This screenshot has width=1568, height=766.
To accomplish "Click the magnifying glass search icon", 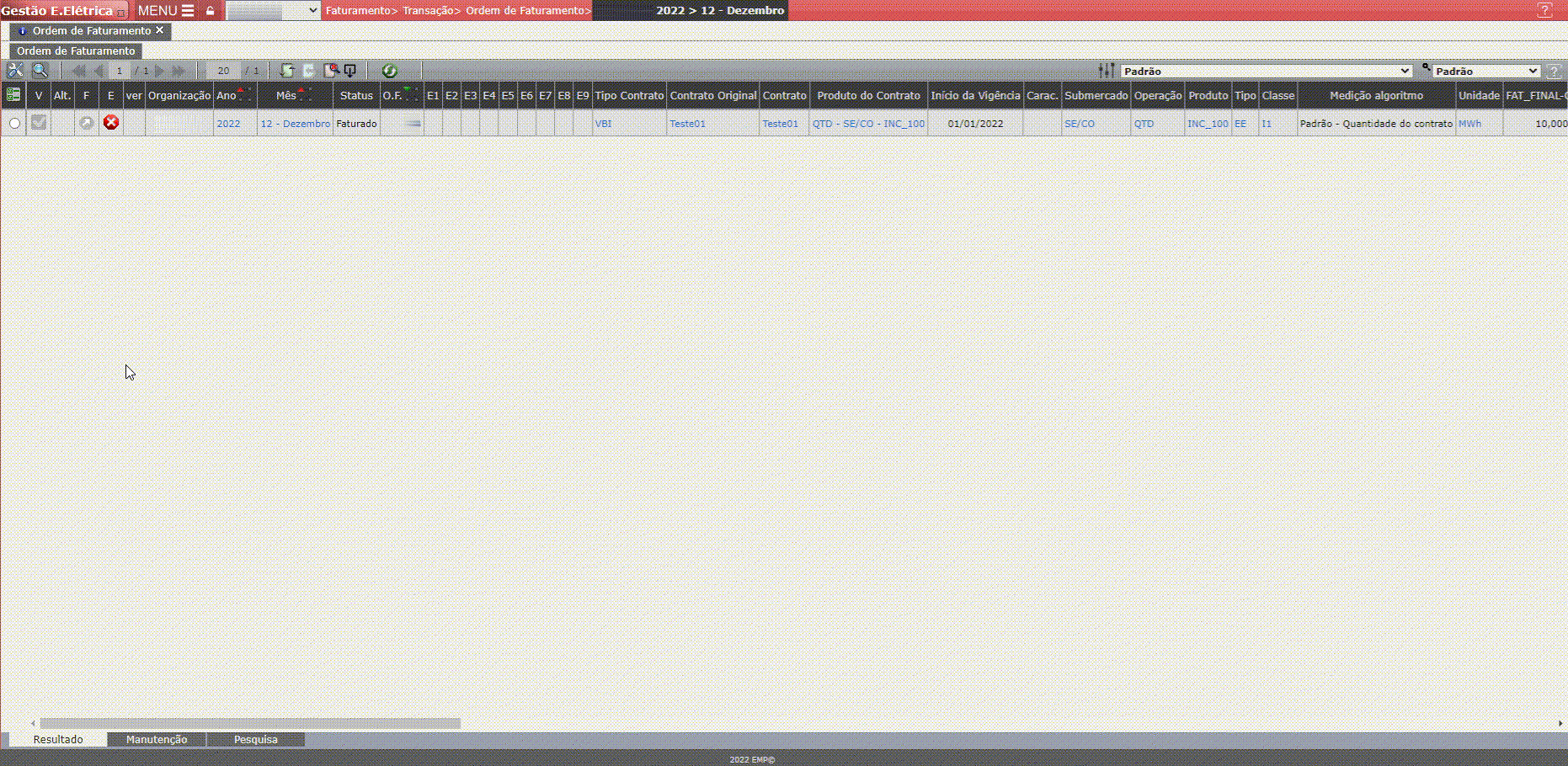I will coord(40,71).
